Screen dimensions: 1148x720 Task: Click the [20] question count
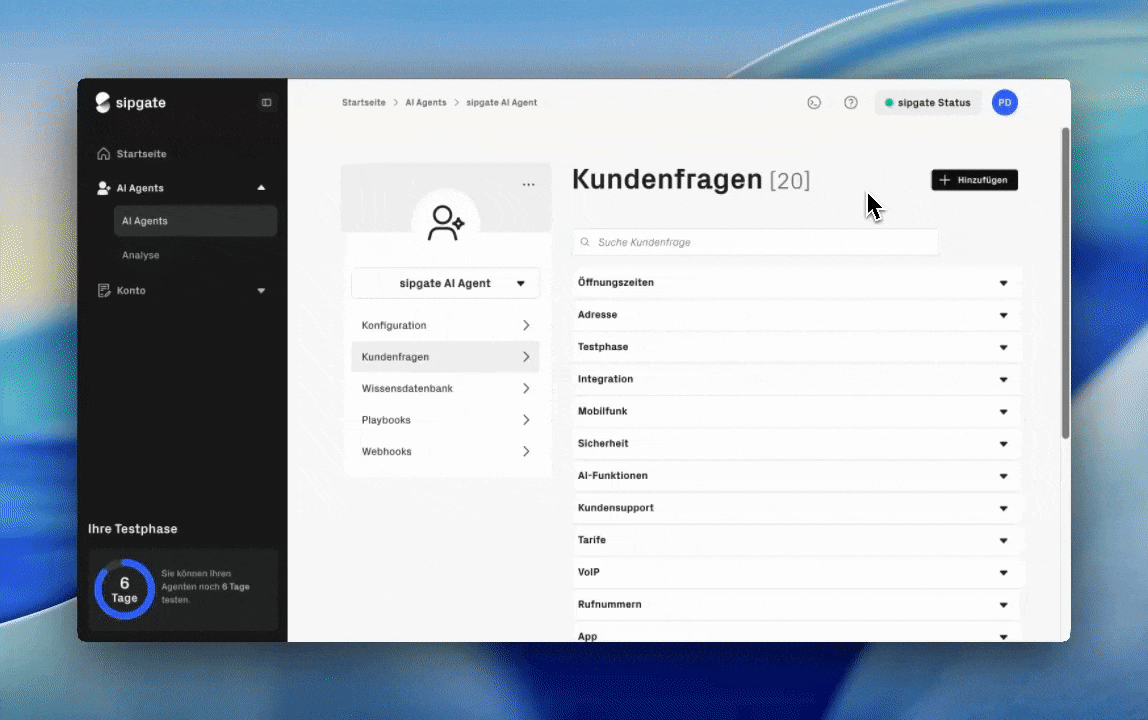click(790, 181)
